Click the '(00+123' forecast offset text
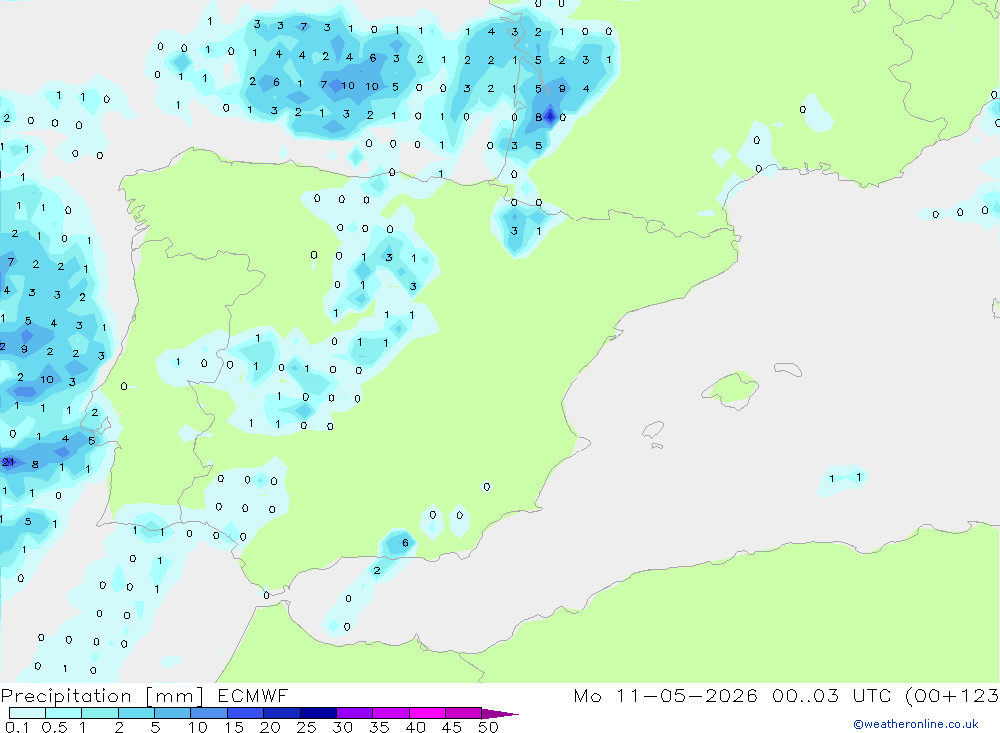1000x733 pixels. pyautogui.click(x=952, y=695)
